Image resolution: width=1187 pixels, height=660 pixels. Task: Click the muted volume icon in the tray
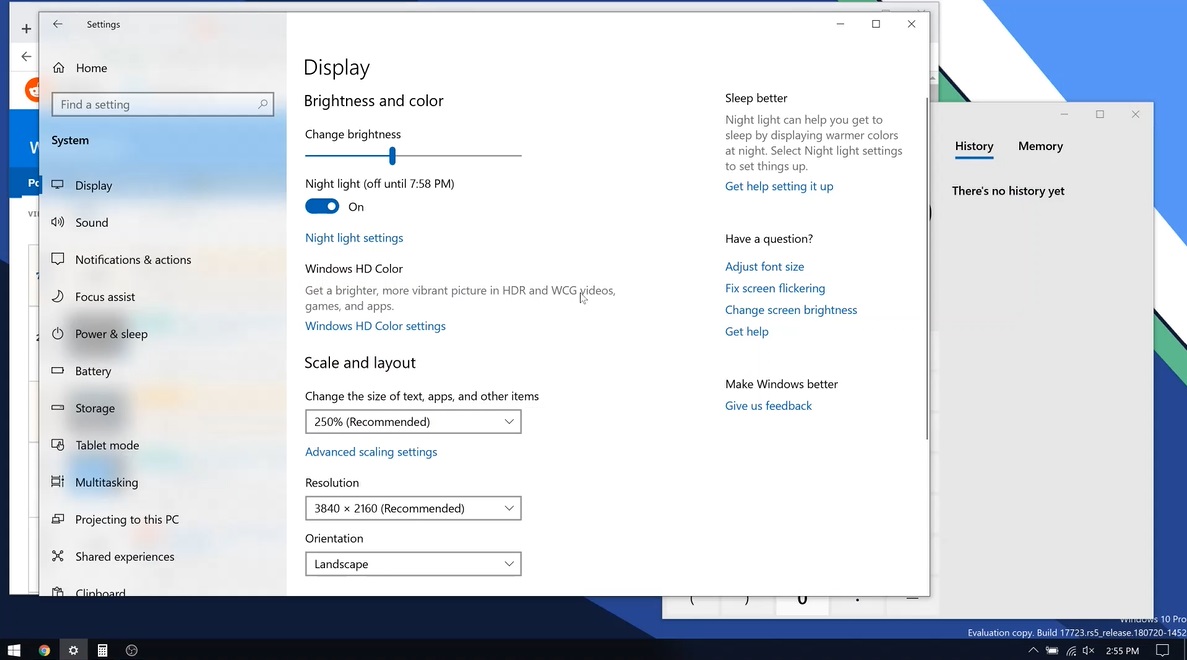[x=1089, y=650]
